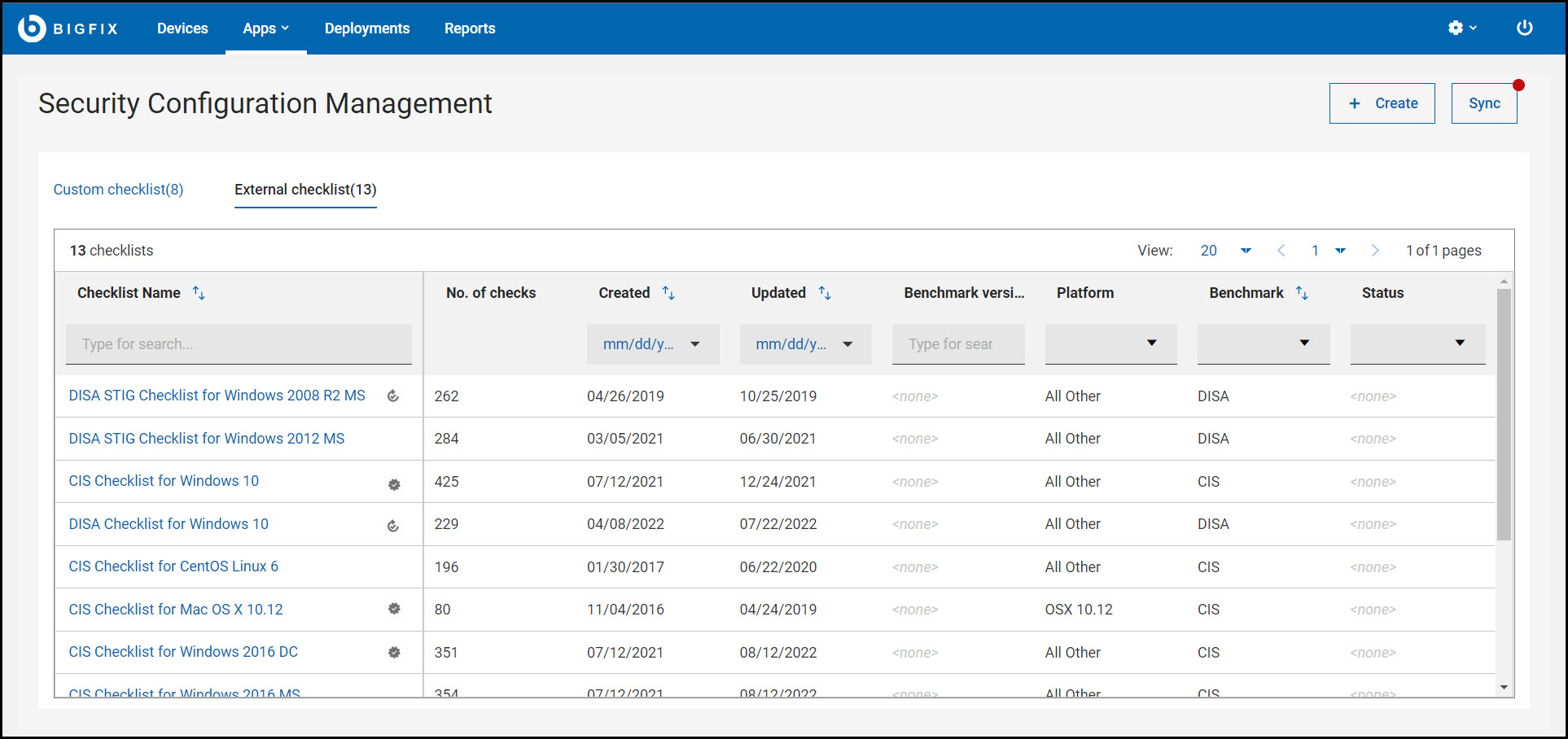Sort by Created date arrows
The image size is (1568, 739).
[x=668, y=293]
